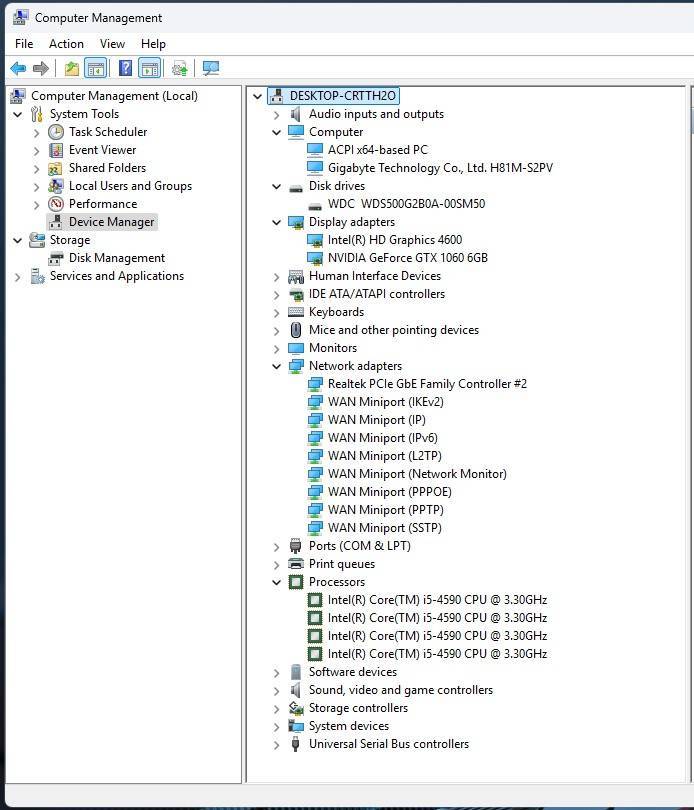Click the Performance icon in left tree
694x810 pixels.
coord(56,204)
